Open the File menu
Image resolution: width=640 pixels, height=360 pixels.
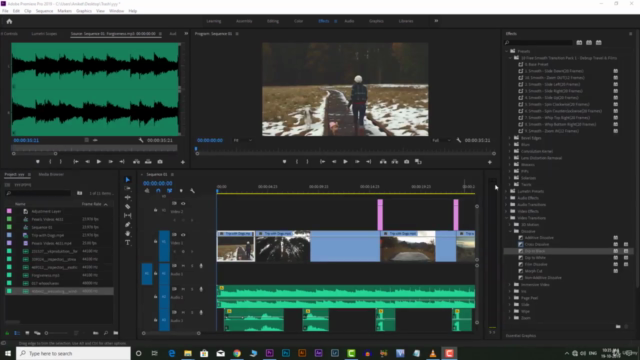tap(5, 11)
